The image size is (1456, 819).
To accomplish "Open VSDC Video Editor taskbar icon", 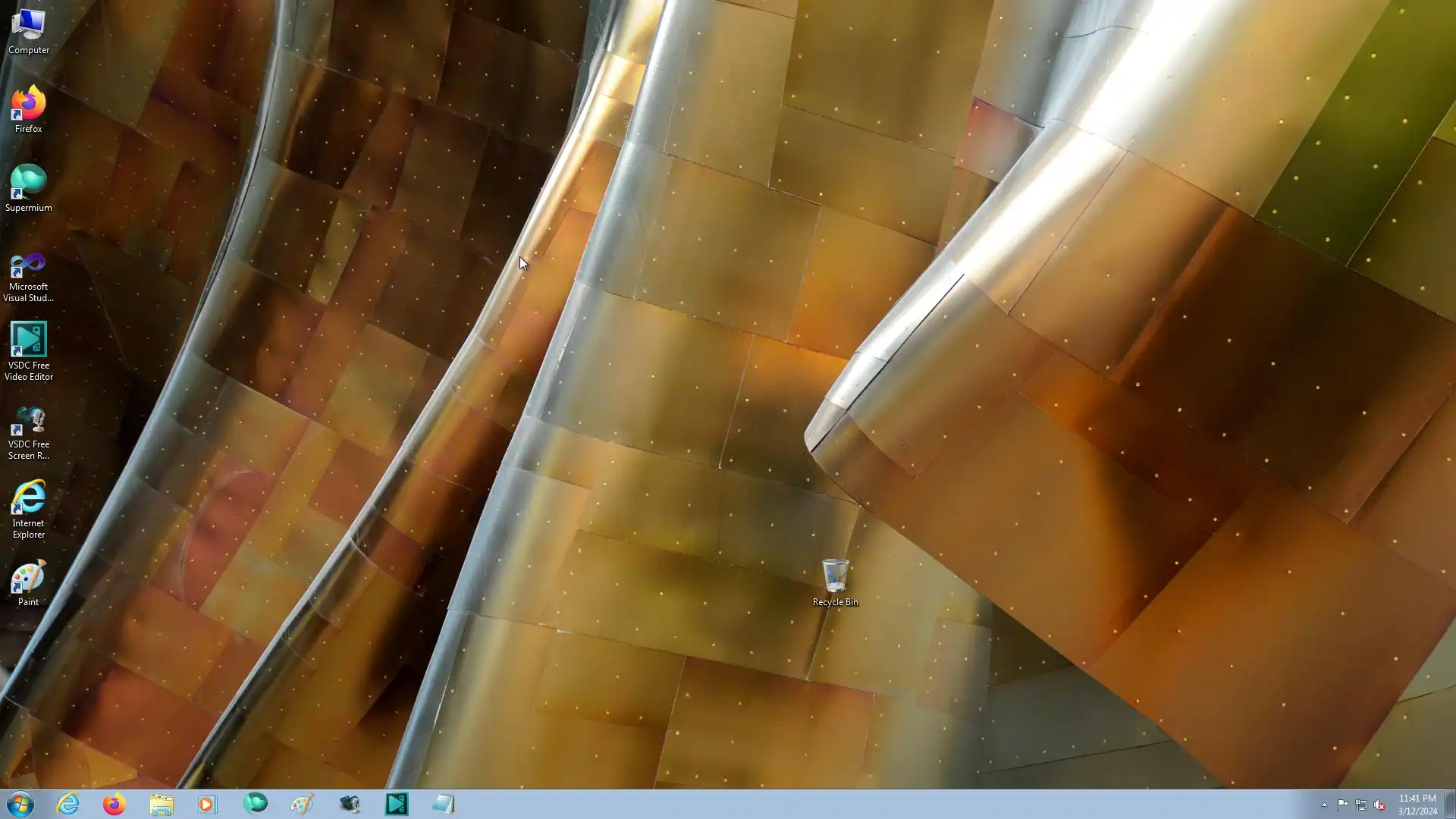I will coord(397,804).
